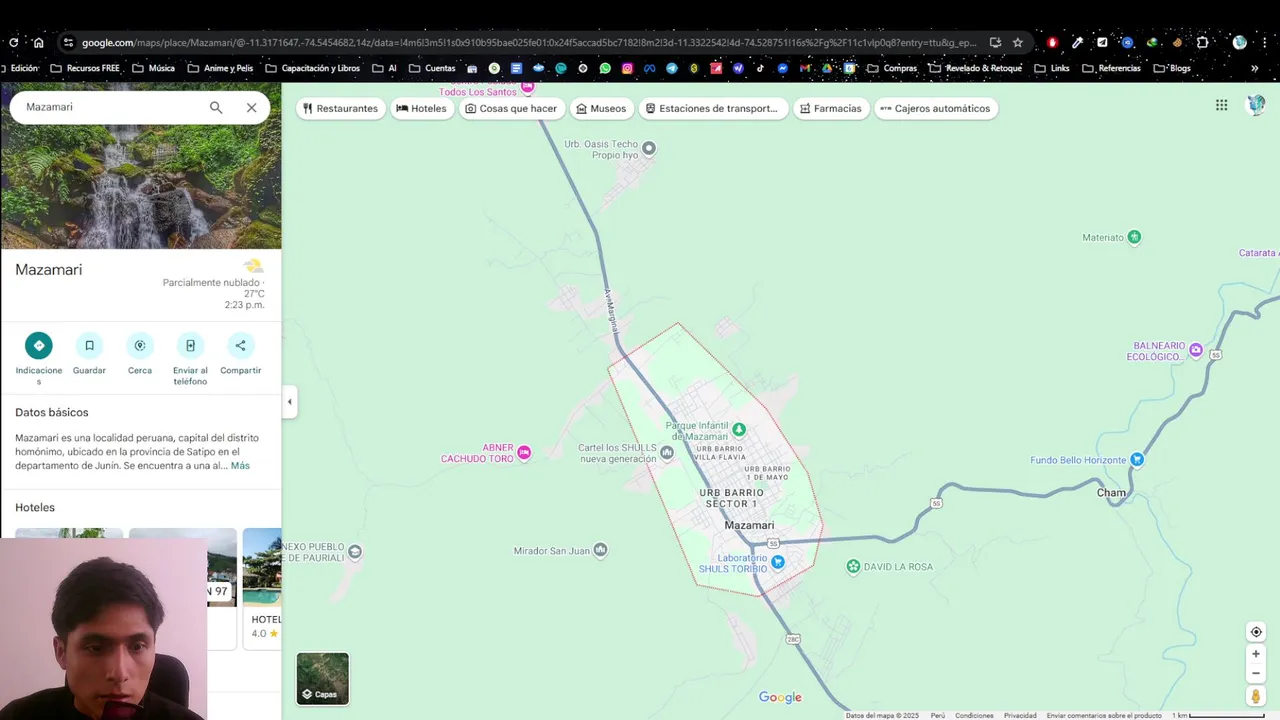This screenshot has height=720, width=1280.
Task: Click the Balneario Ecológico pin
Action: (x=1196, y=349)
